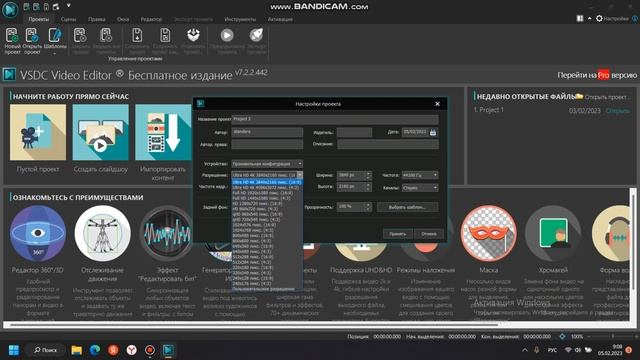Image resolution: width=640 pixels, height=360 pixels.
Task: Open Microsoft Edge from the taskbar
Action: (95, 350)
